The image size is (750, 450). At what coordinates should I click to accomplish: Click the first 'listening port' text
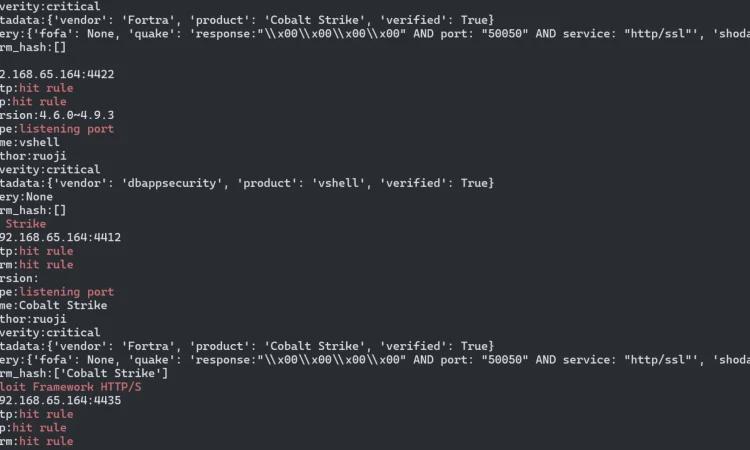[66, 129]
